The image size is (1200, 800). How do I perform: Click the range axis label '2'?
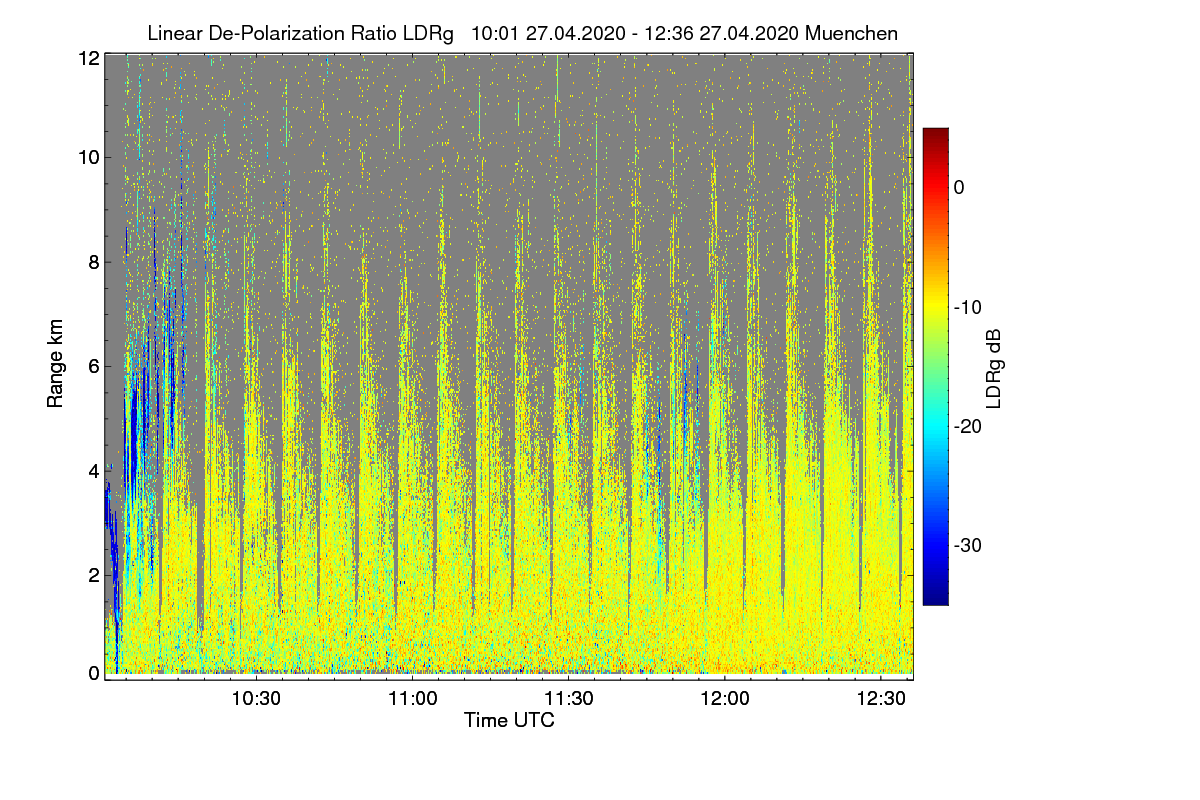click(94, 575)
